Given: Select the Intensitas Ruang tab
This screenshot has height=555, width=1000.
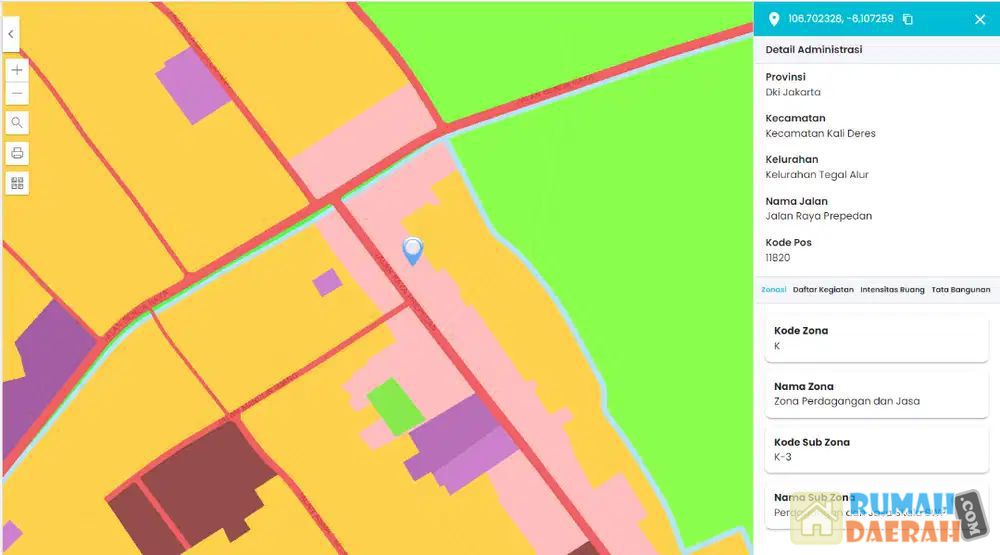Looking at the screenshot, I should point(892,290).
